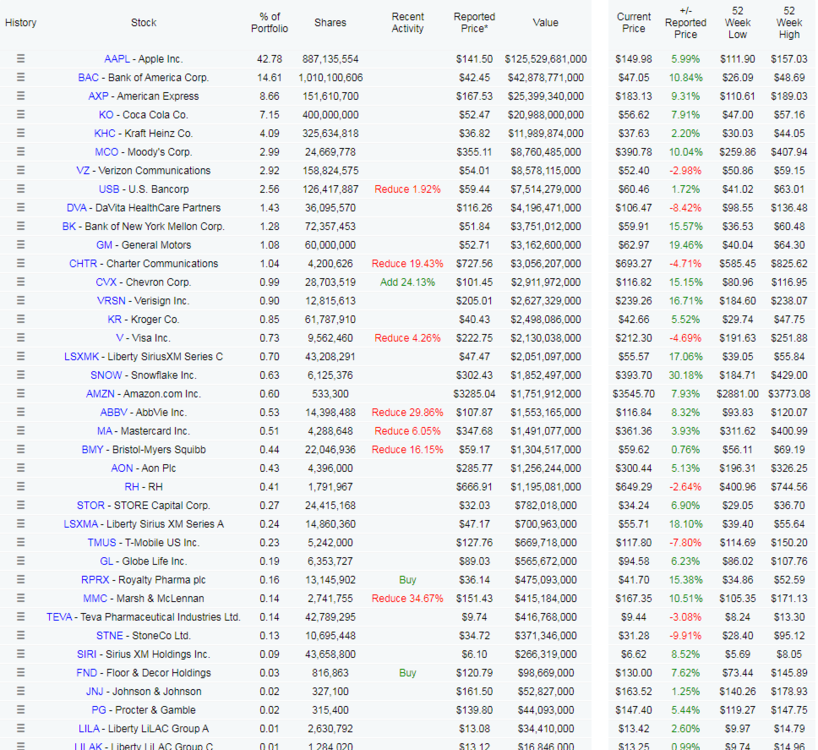The width and height of the screenshot is (818, 750).
Task: Open the RPRX ticker link
Action: [95, 580]
